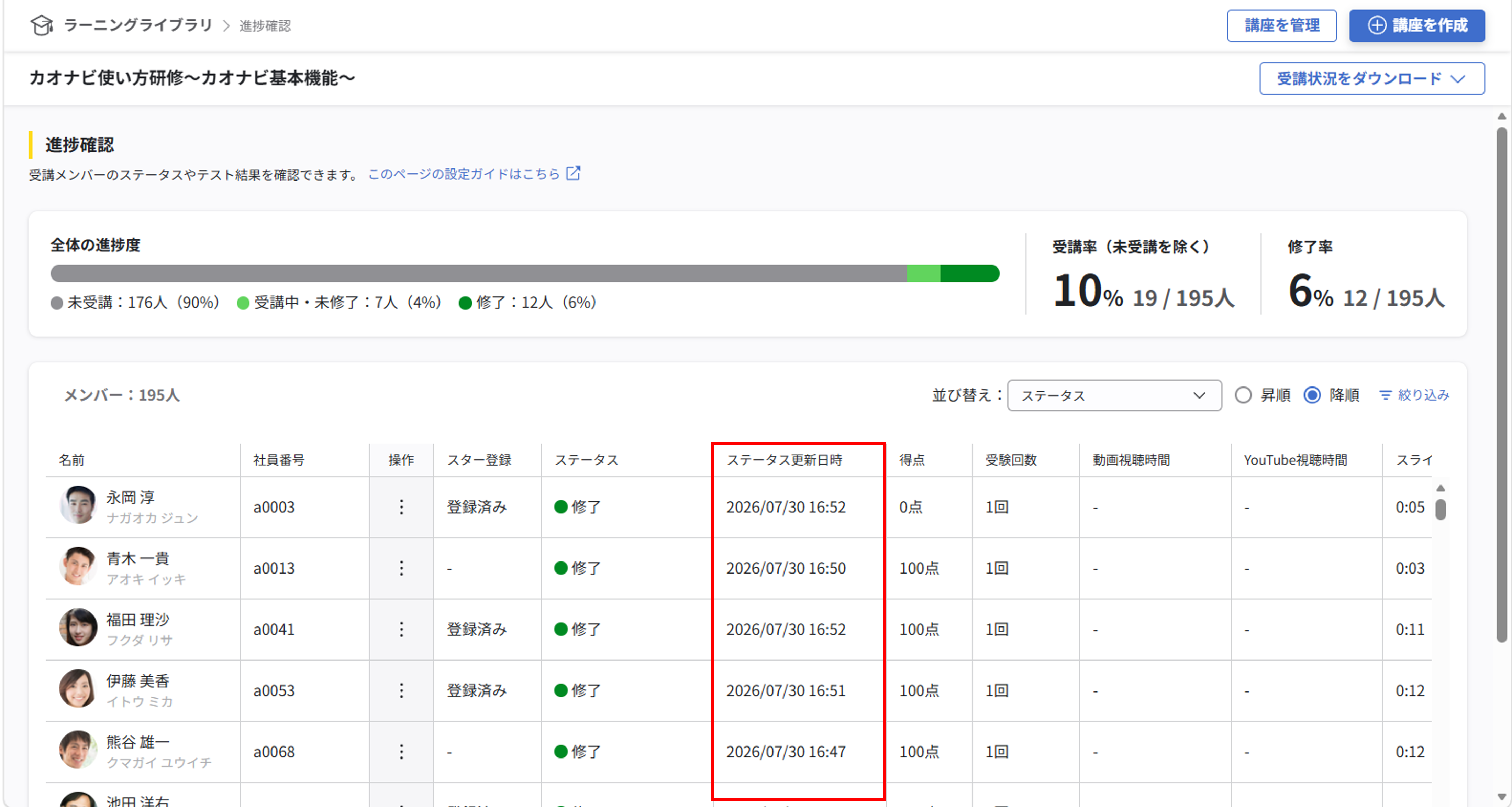Click timestamp 2026/07/30 16:47
Screen dimensions: 1512x807
(786, 751)
